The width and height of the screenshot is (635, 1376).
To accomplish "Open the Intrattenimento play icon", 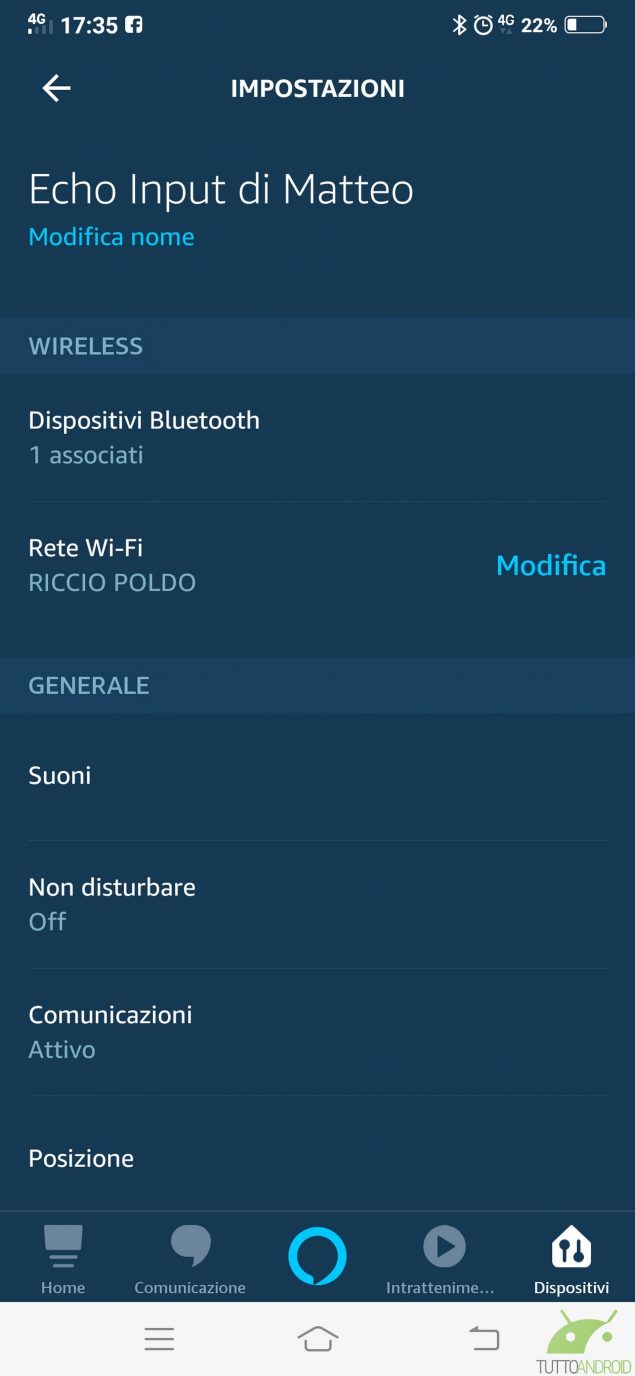I will coord(444,1247).
